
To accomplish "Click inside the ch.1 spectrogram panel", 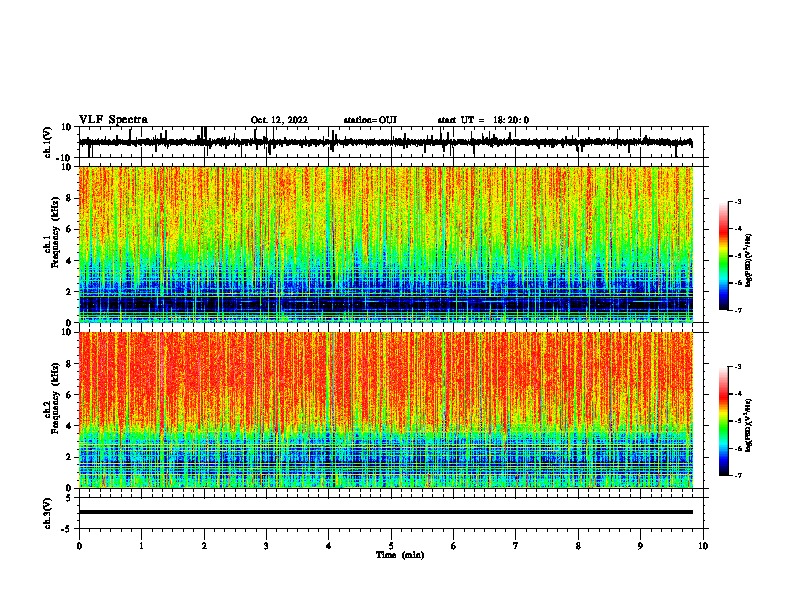I will pyautogui.click(x=385, y=244).
